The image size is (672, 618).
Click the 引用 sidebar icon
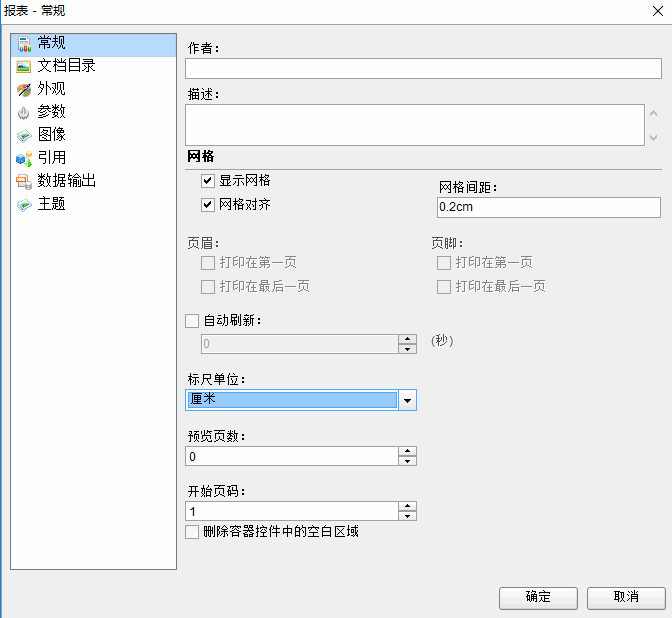click(24, 158)
